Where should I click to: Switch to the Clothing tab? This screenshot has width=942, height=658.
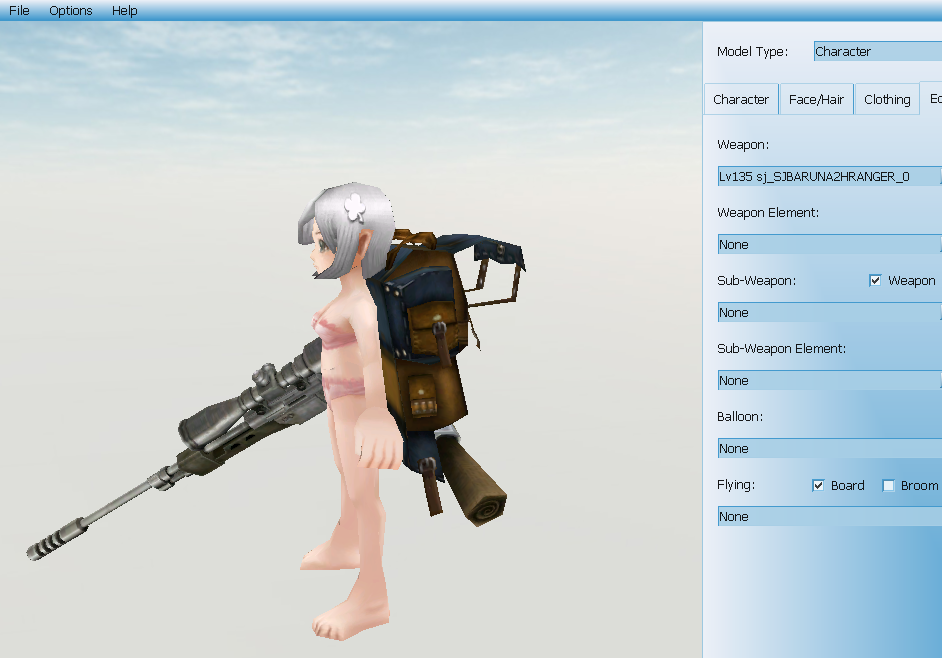pyautogui.click(x=887, y=99)
